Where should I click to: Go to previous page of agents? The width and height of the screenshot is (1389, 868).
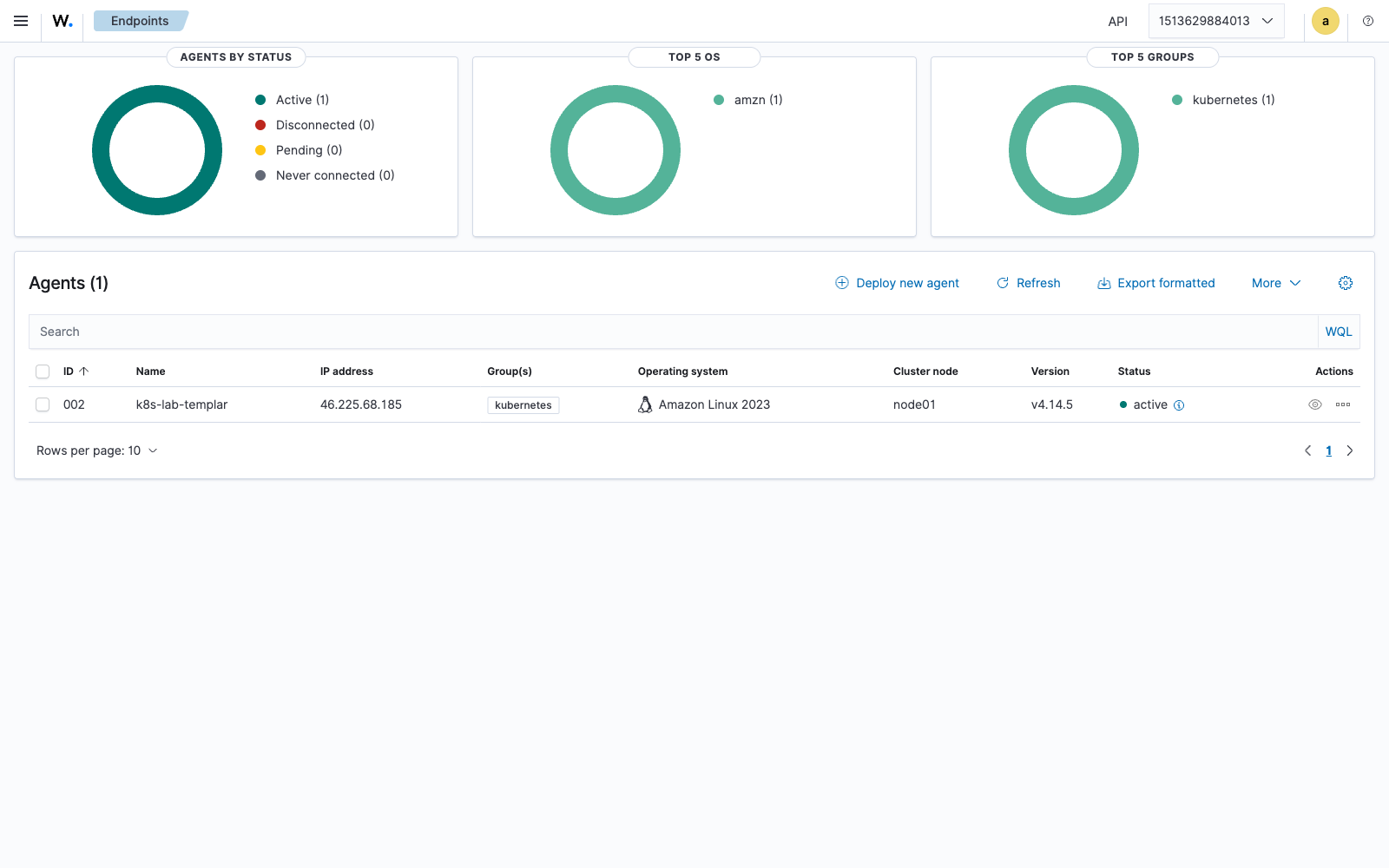click(1308, 450)
